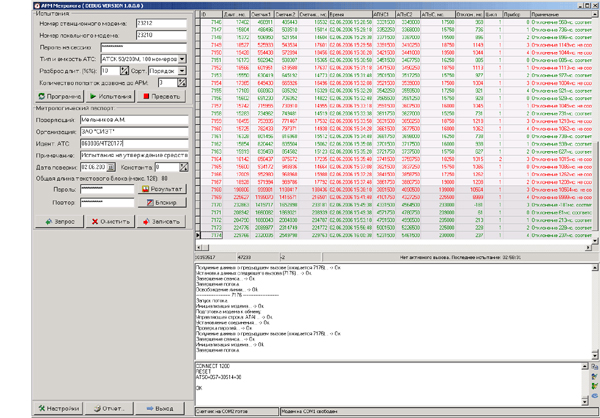Click the Прервать button
The image size is (600, 418).
(161, 96)
